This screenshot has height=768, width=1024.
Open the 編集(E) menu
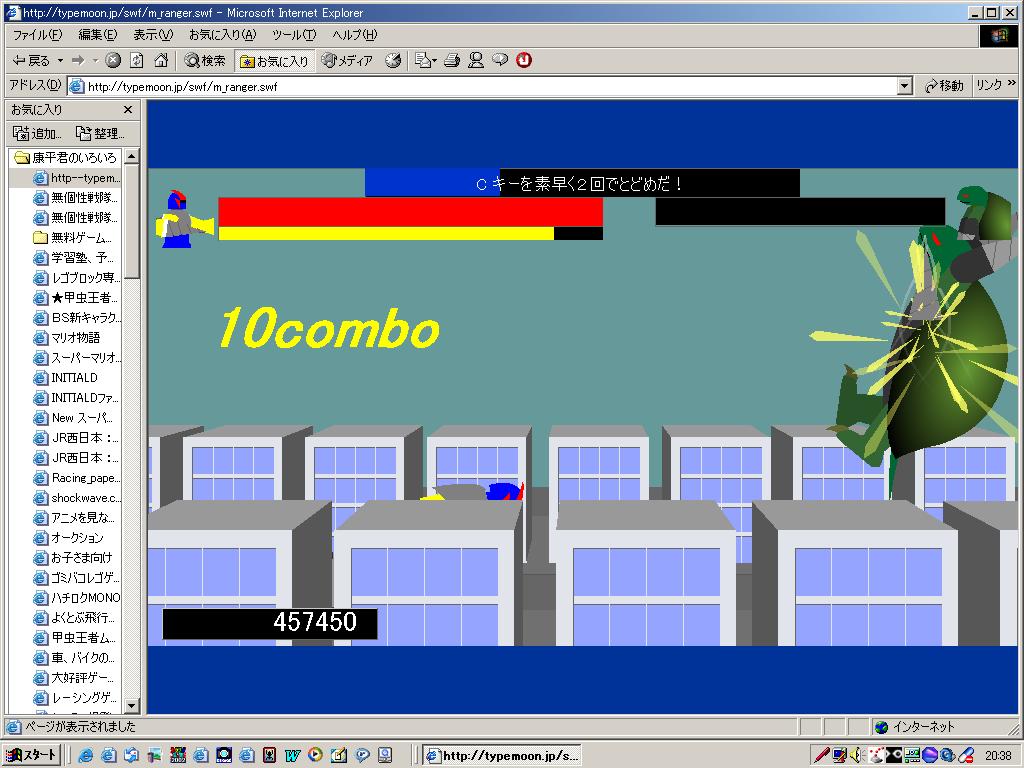(x=97, y=35)
